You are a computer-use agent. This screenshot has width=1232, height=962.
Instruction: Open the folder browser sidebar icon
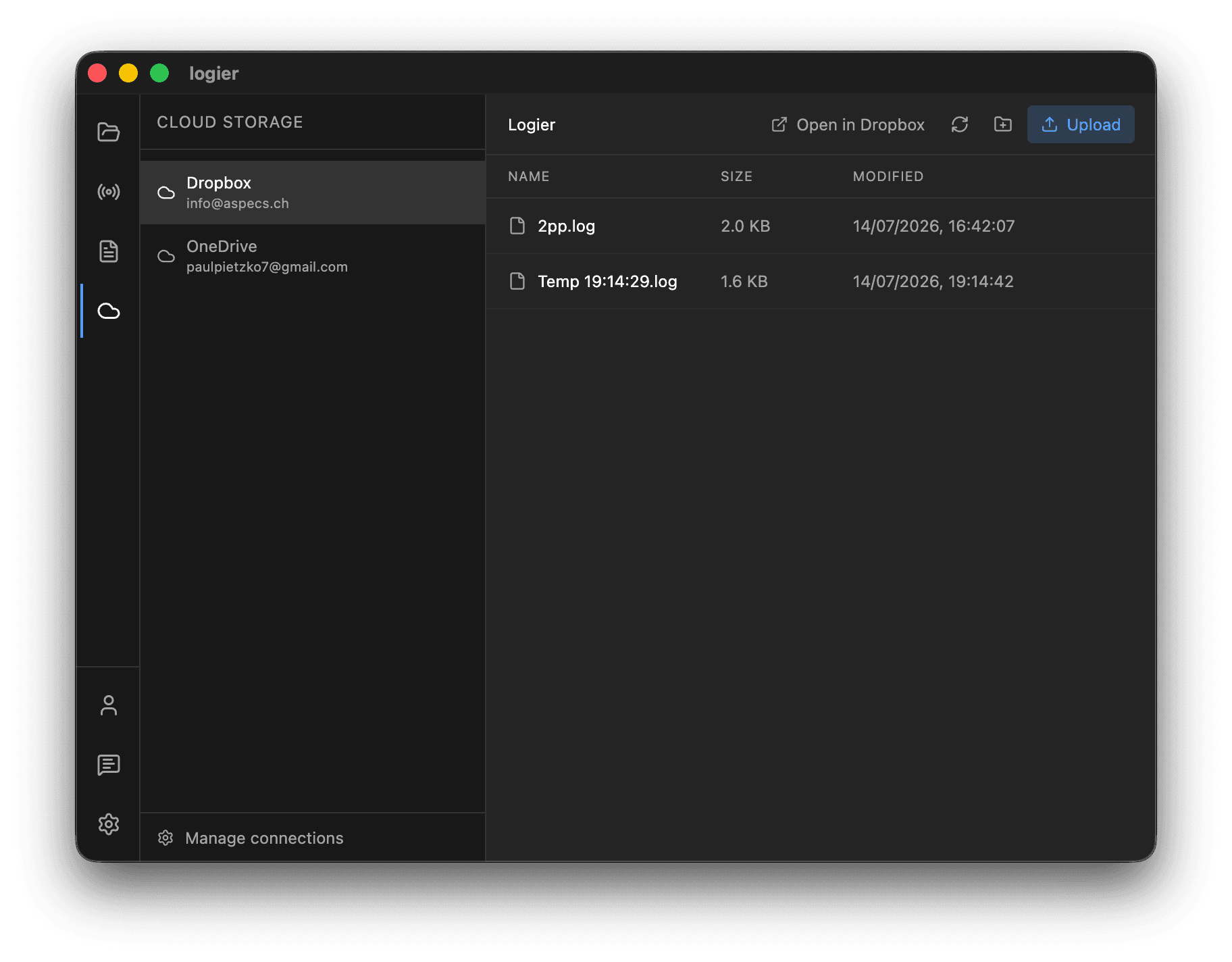coord(108,132)
